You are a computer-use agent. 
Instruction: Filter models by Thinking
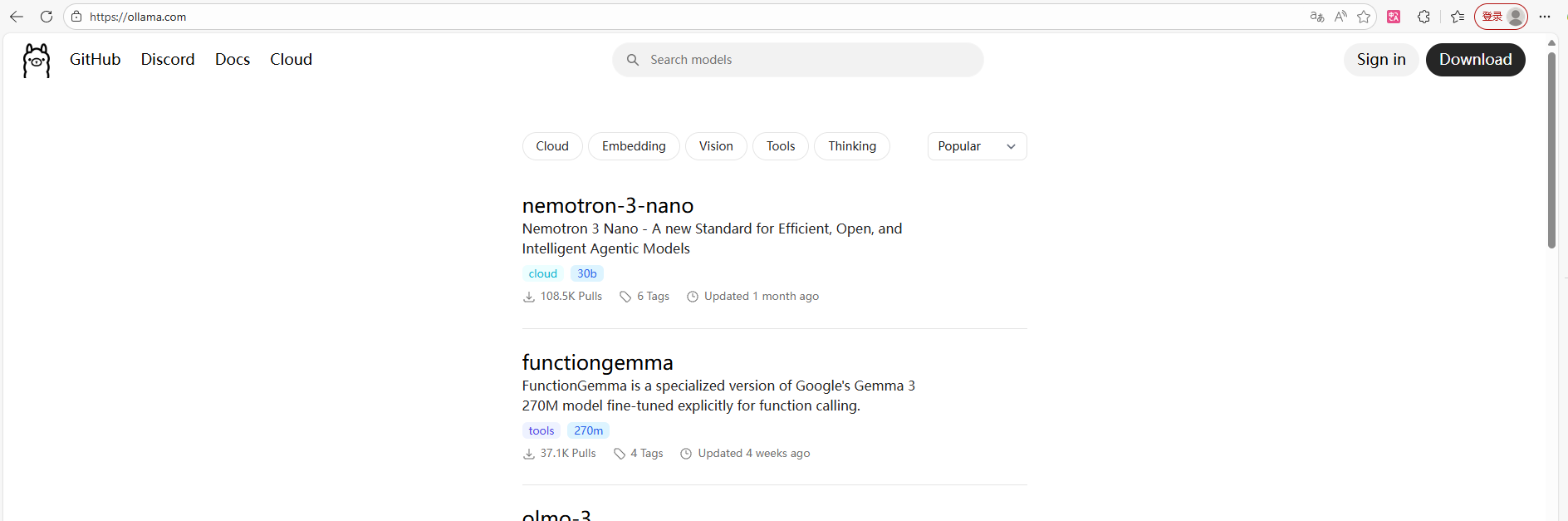[852, 146]
